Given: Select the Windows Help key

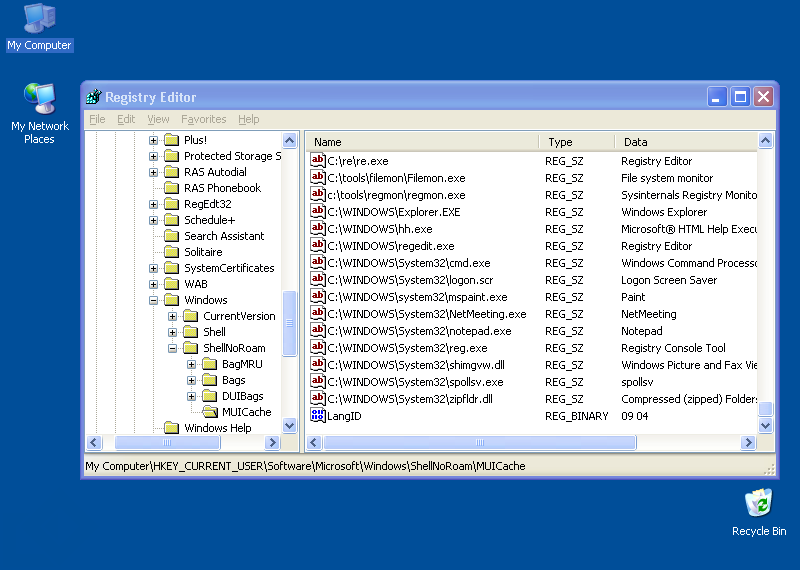Looking at the screenshot, I should pyautogui.click(x=217, y=428).
